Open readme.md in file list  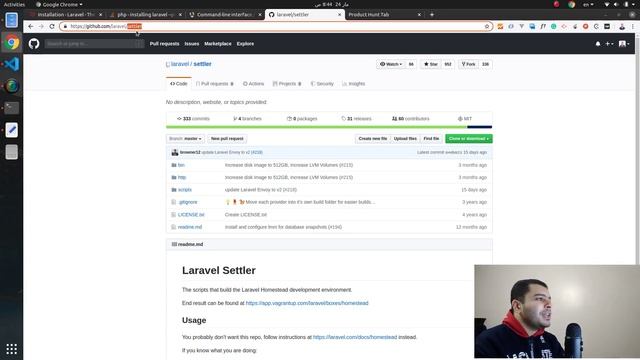(190, 227)
